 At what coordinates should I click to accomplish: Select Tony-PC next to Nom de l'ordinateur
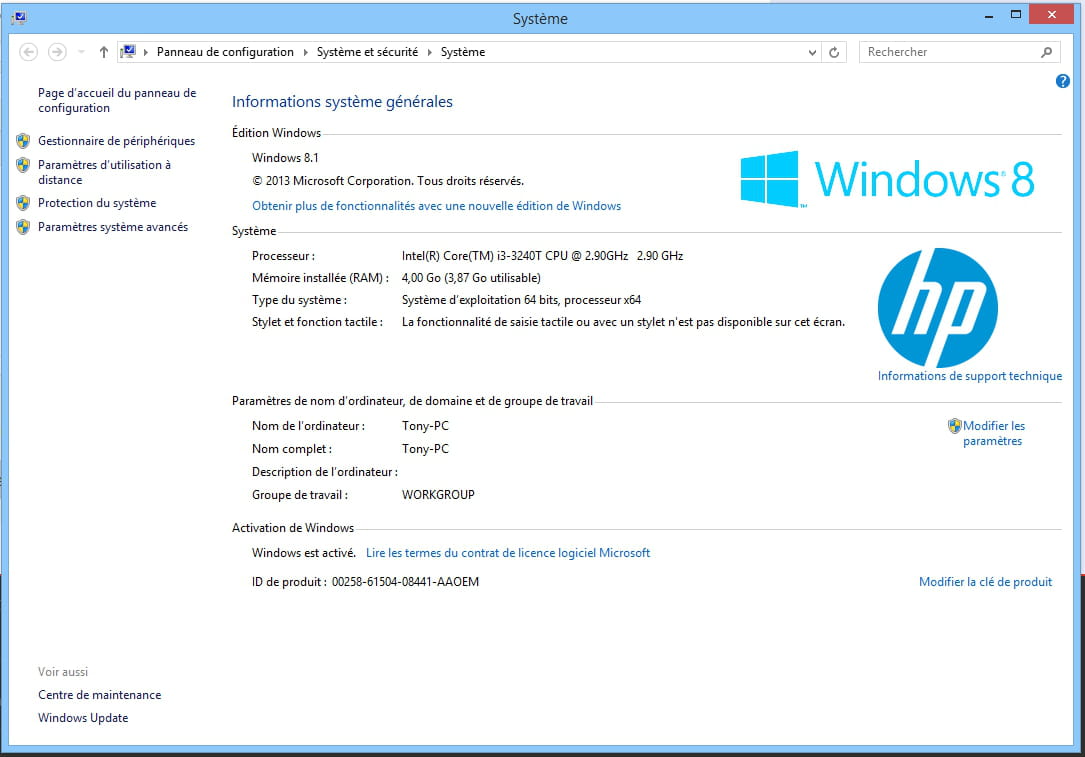(x=425, y=426)
